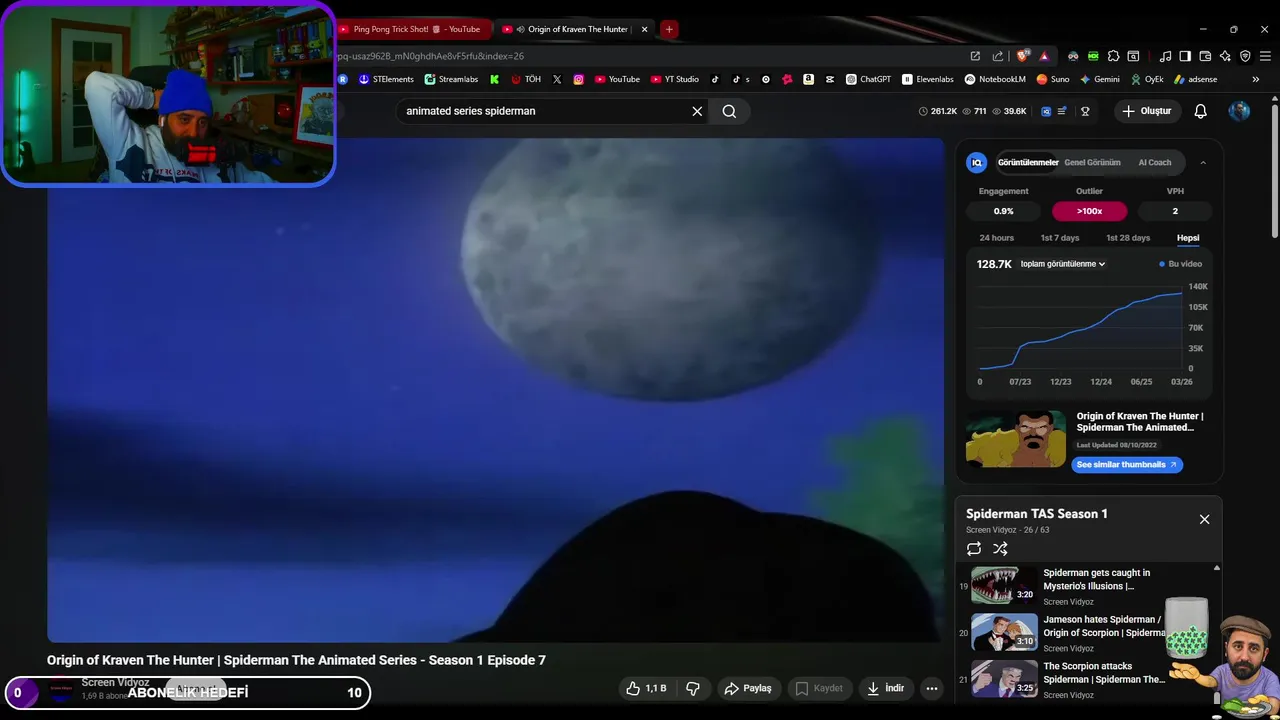Switch to Görüntülenmeler tab in vidIQ panel
This screenshot has height=720, width=1280.
(x=1028, y=162)
